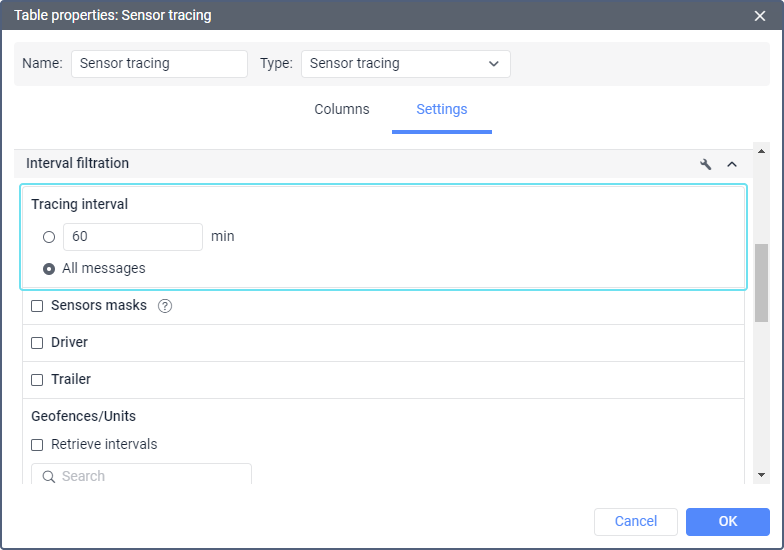Open the Type dropdown menu
784x550 pixels.
[x=405, y=64]
